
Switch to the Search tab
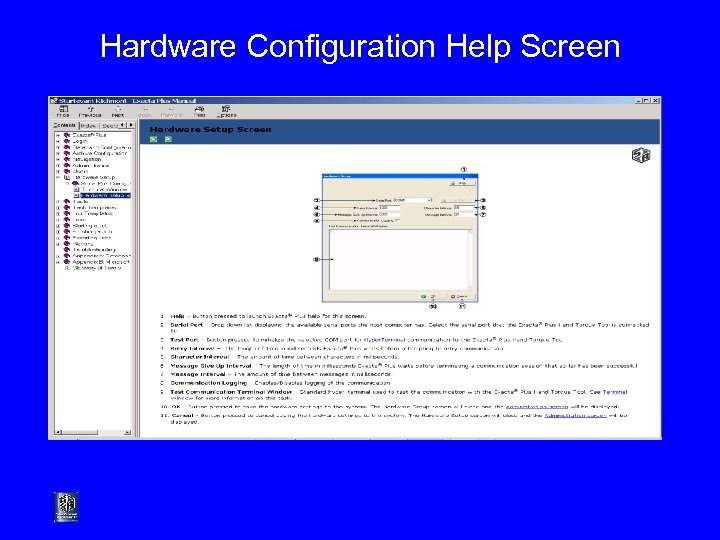110,126
